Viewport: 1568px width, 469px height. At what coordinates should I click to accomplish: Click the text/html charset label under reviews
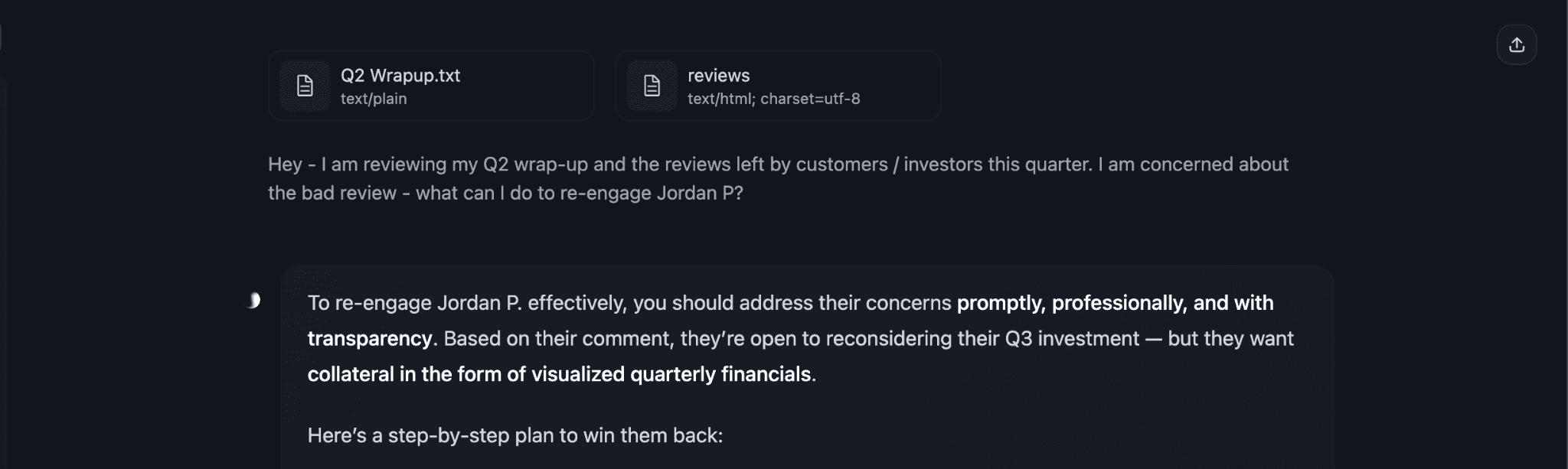(774, 99)
